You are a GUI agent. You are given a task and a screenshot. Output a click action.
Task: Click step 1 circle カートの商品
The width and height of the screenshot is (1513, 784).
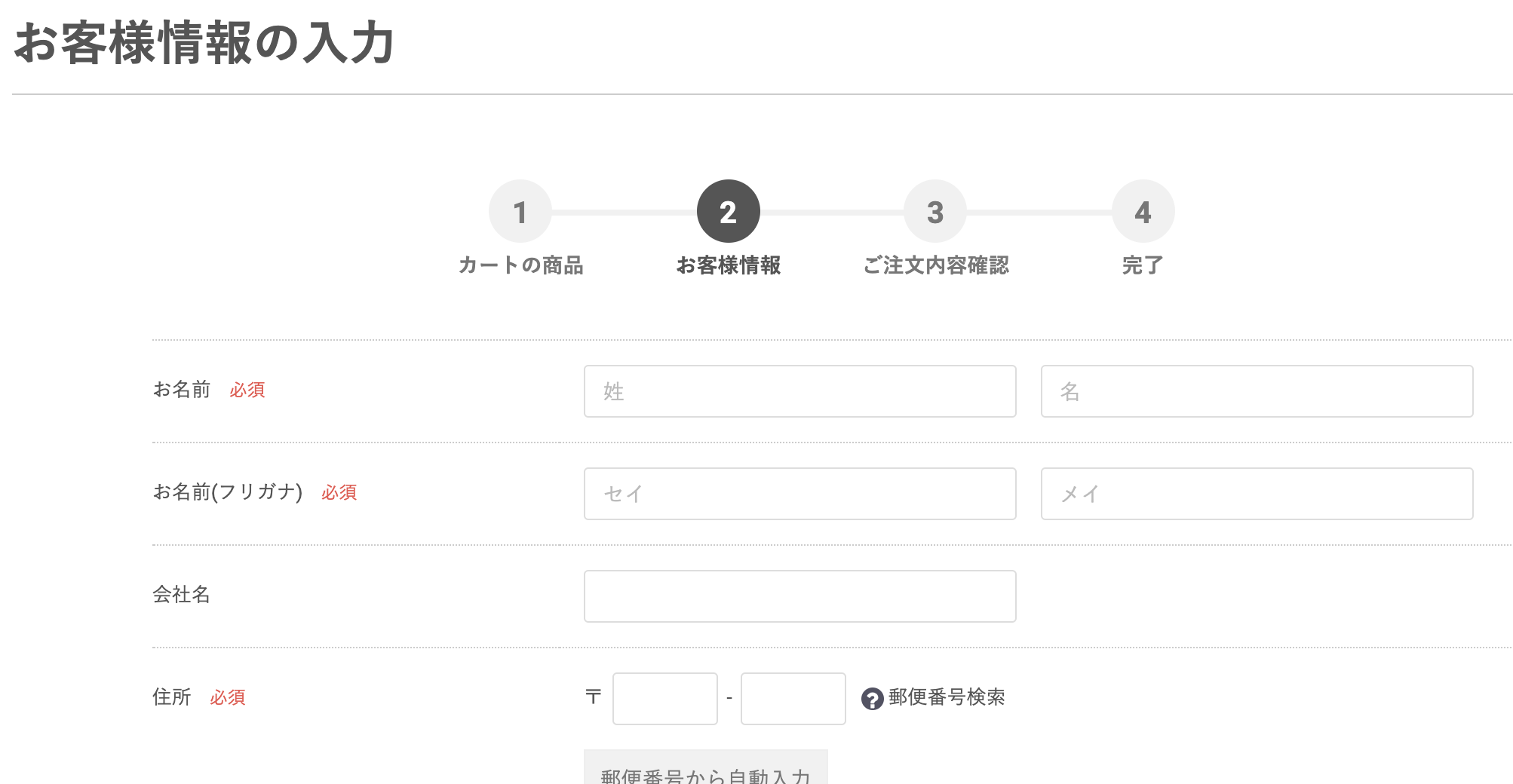(x=520, y=211)
